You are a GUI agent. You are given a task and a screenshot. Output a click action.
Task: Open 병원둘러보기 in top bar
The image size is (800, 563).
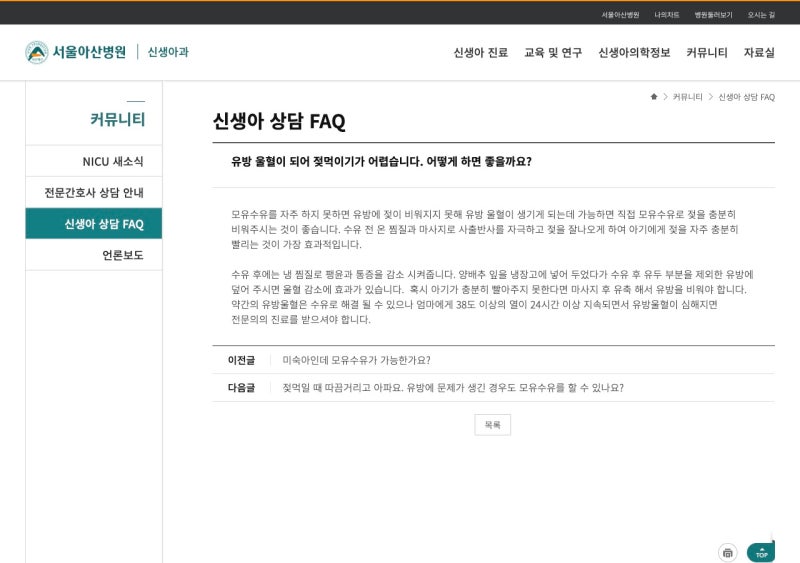pos(713,15)
